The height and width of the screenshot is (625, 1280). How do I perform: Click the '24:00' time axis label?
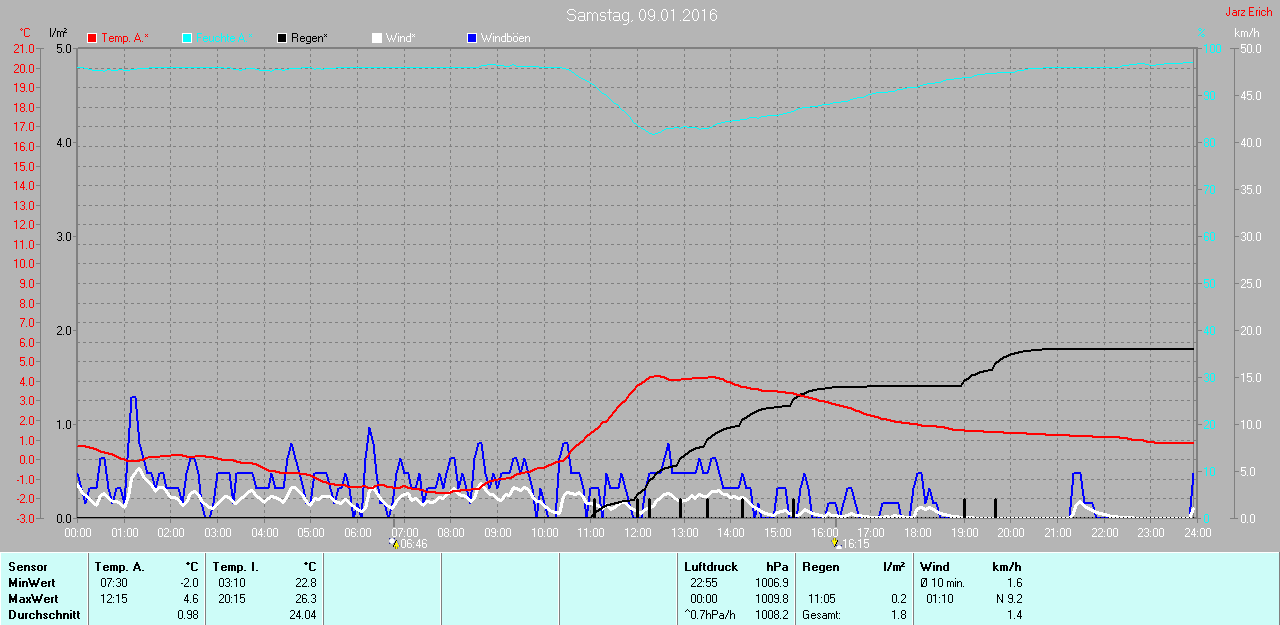(1197, 533)
